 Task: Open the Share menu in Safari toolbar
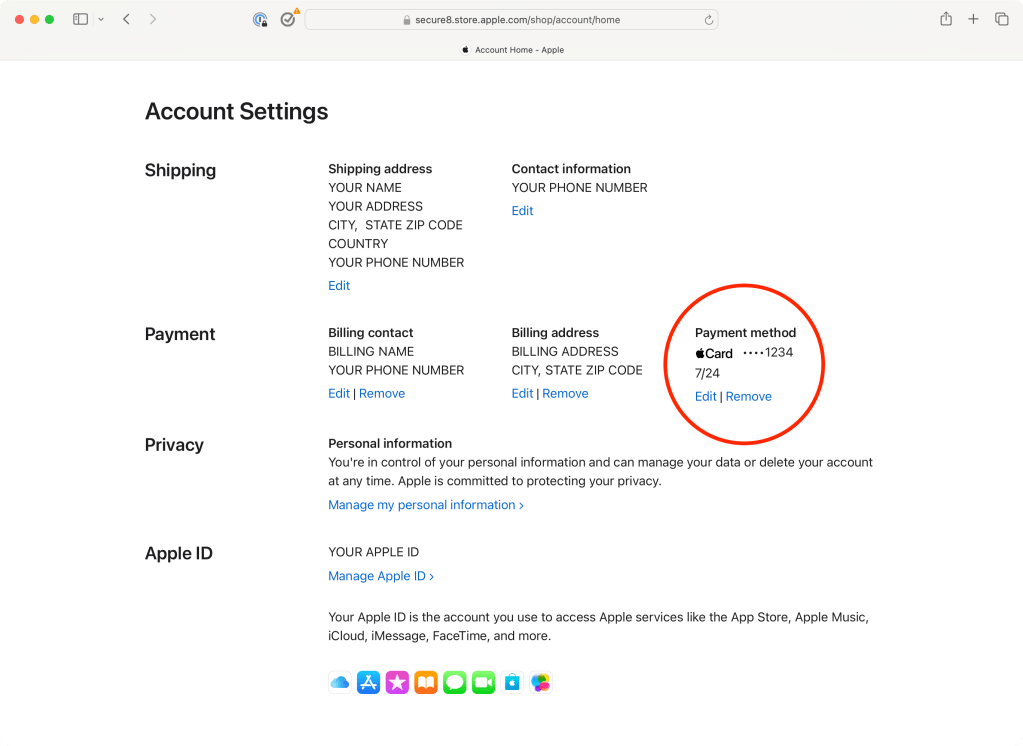pyautogui.click(x=945, y=19)
